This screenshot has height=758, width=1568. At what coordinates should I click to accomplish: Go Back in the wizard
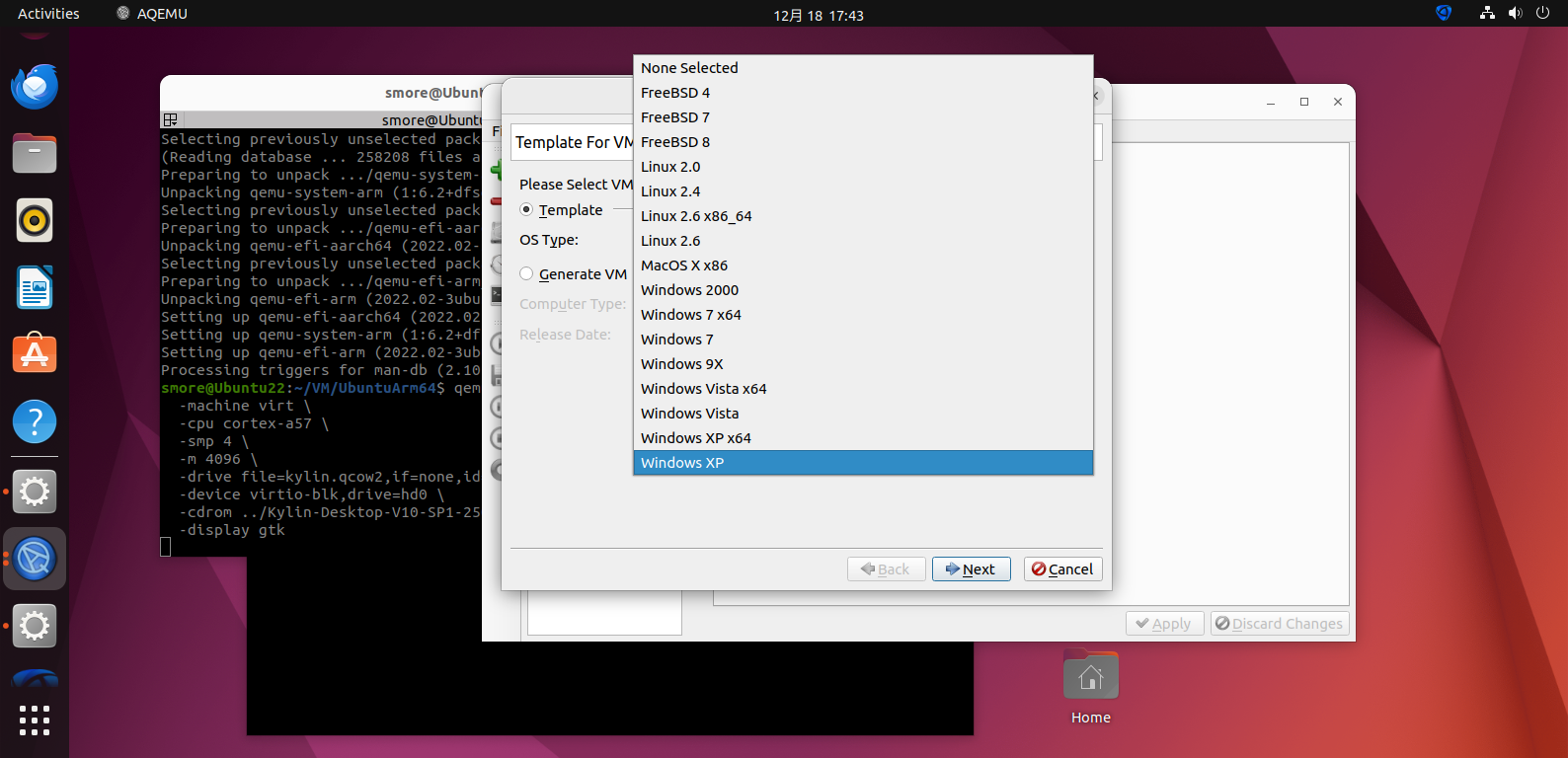click(x=886, y=569)
